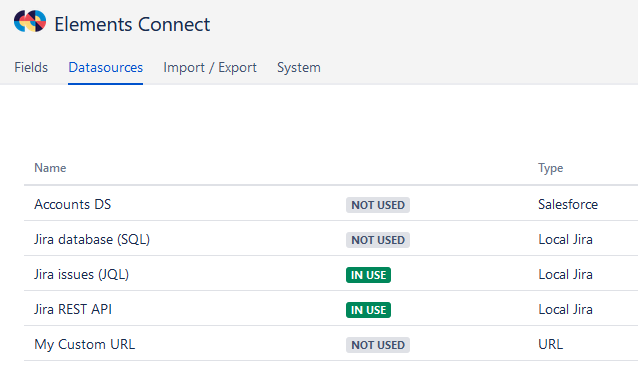
Task: Sort by the Name column header
Action: pyautogui.click(x=50, y=168)
